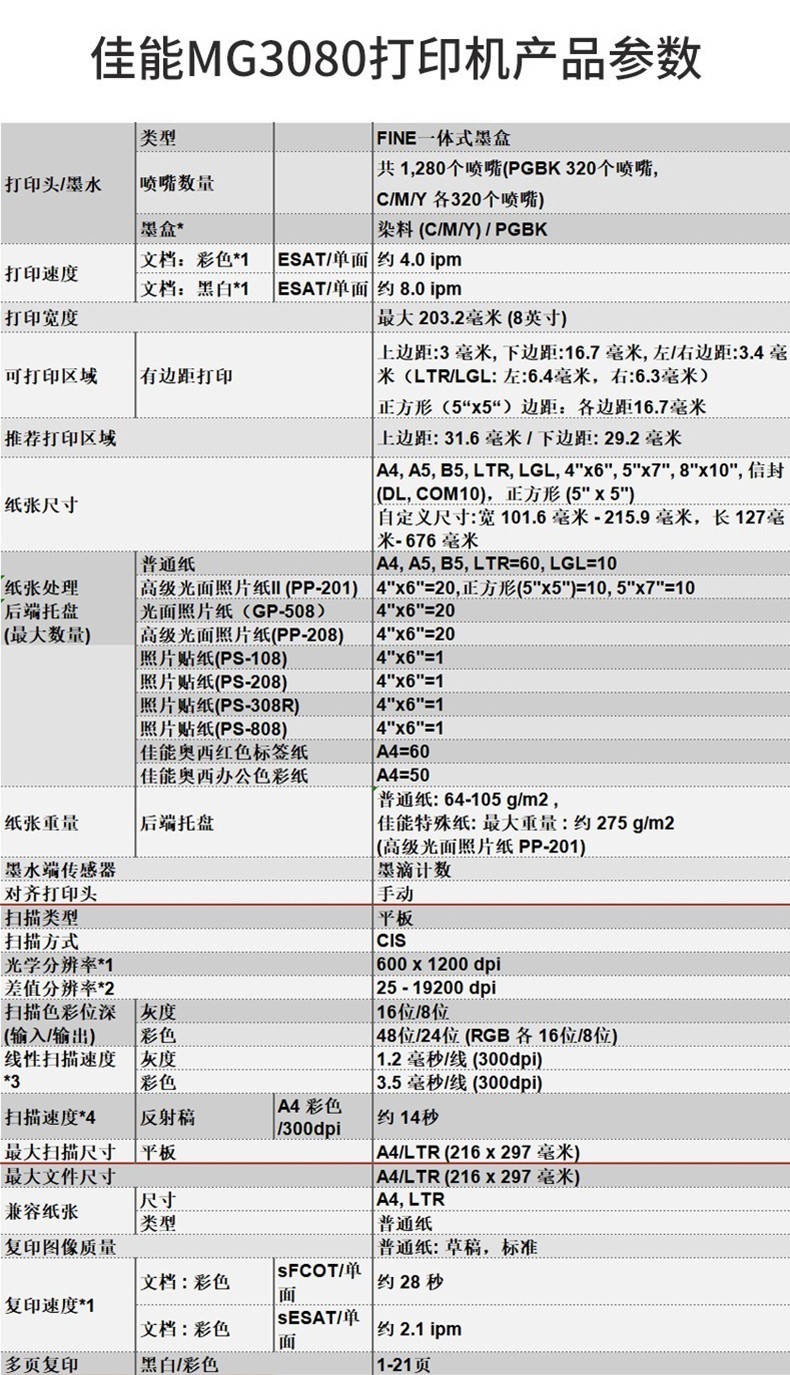Select the 扫描方式 CIS value
The width and height of the screenshot is (790, 1375).
[391, 941]
